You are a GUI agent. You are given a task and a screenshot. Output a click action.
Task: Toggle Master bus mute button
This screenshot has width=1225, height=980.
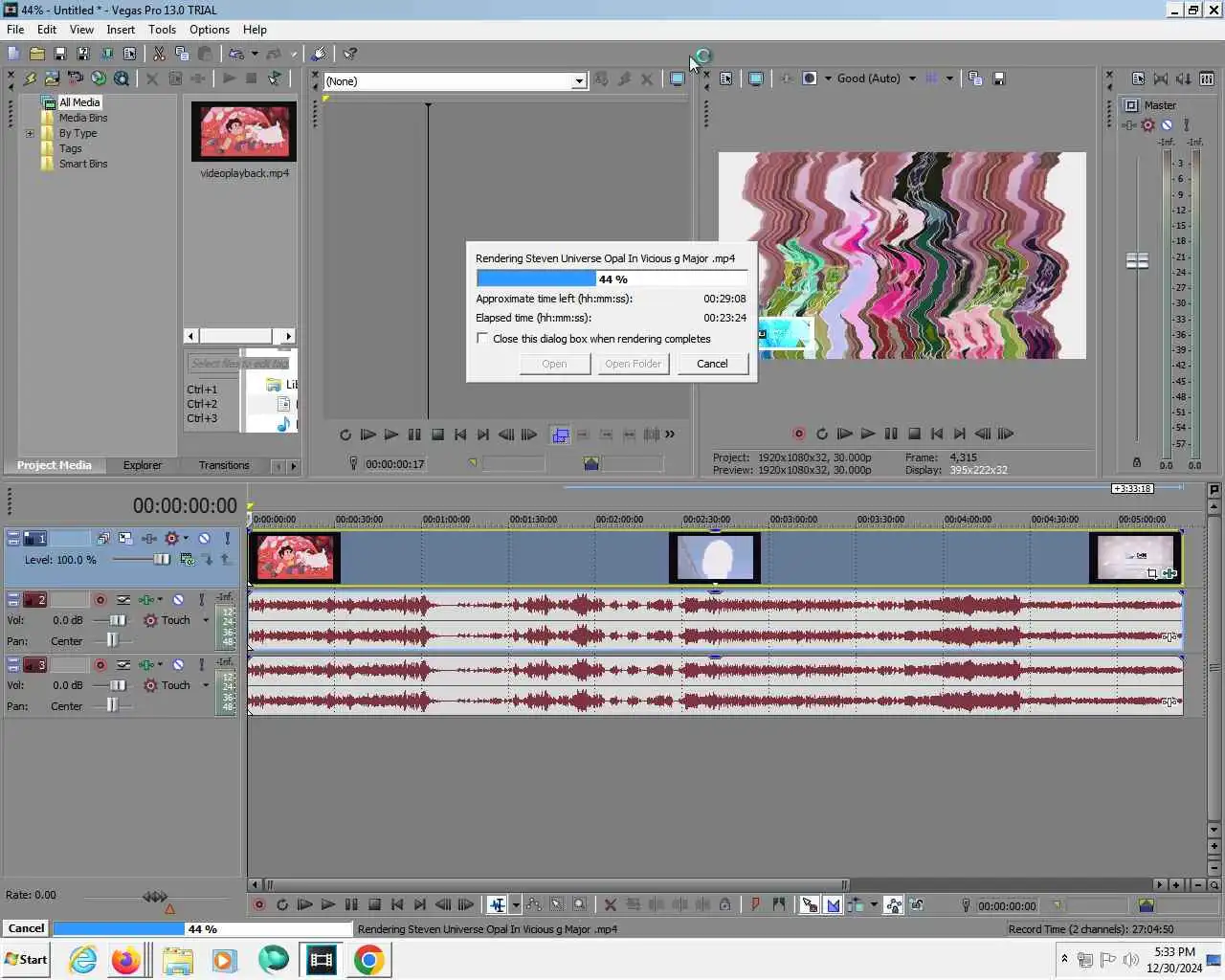pyautogui.click(x=1167, y=124)
